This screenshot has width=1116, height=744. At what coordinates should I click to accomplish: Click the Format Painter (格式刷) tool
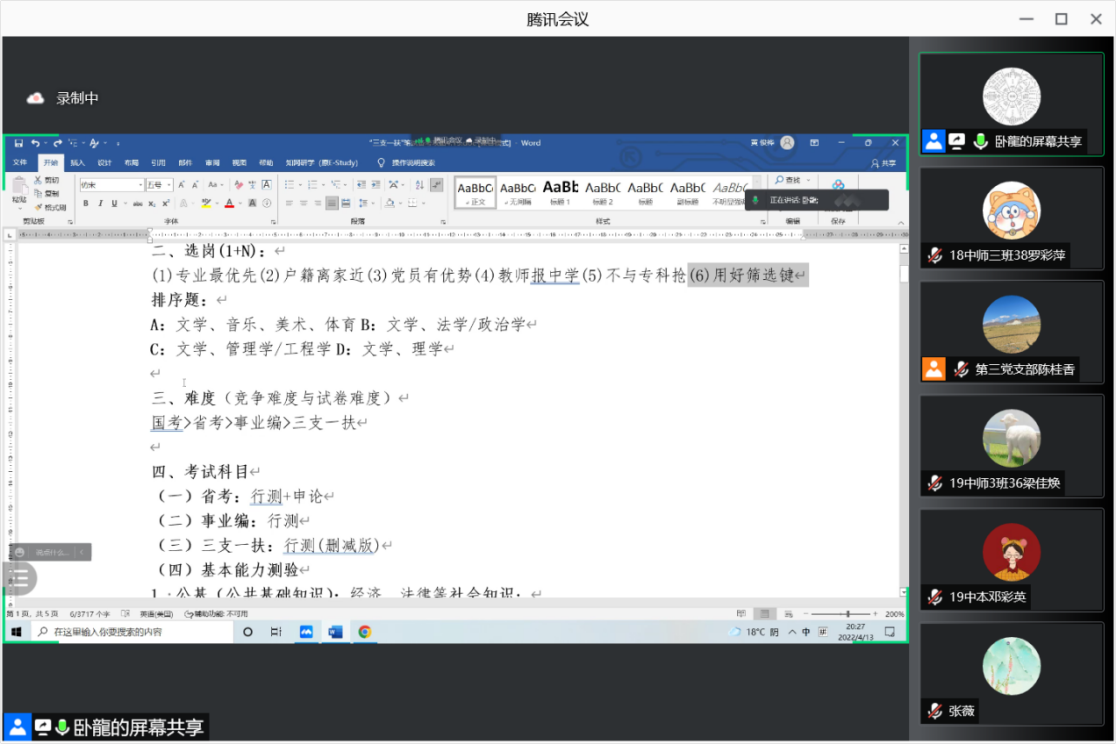pyautogui.click(x=52, y=207)
